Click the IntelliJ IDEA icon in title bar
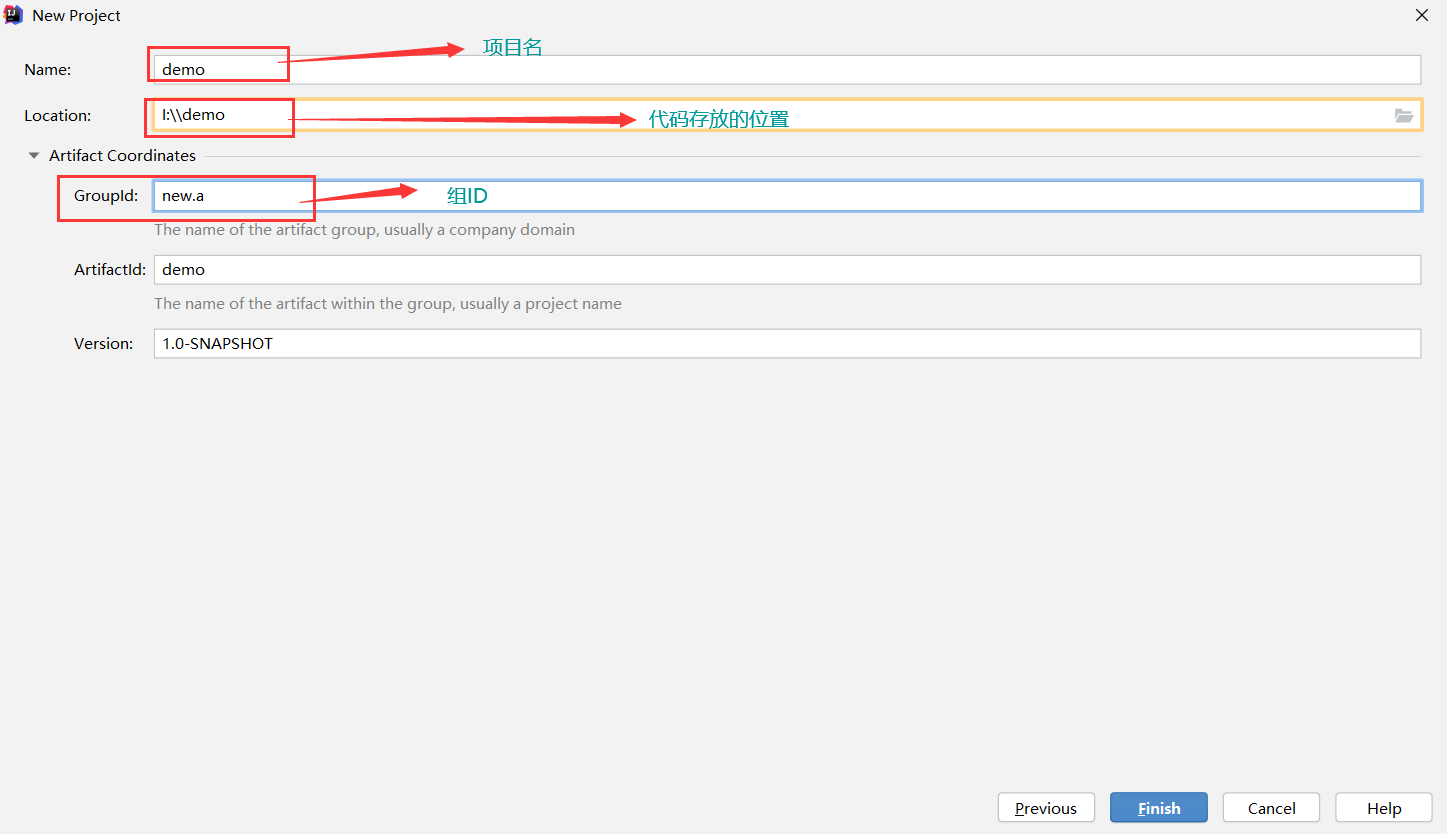 (14, 15)
